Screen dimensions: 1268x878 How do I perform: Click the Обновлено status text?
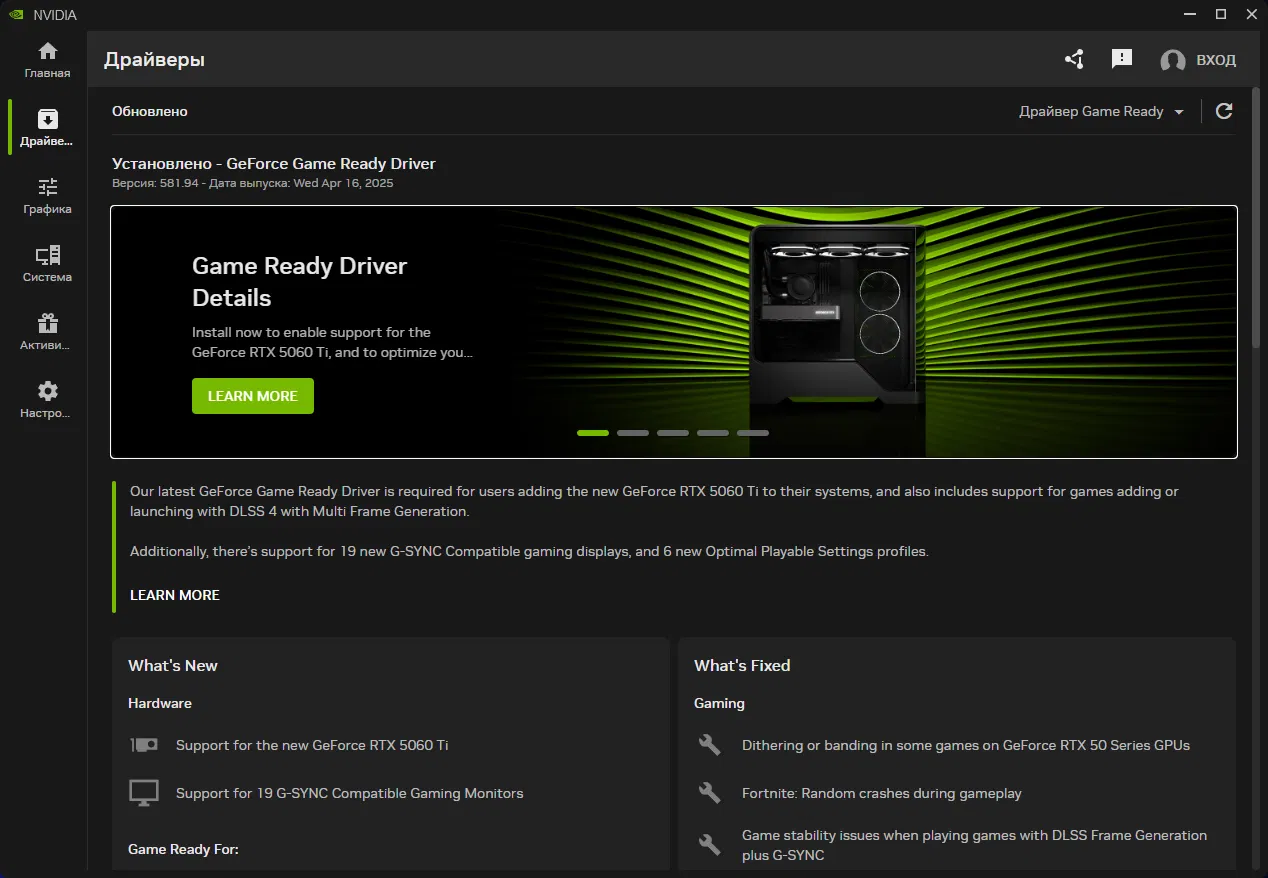coord(150,111)
